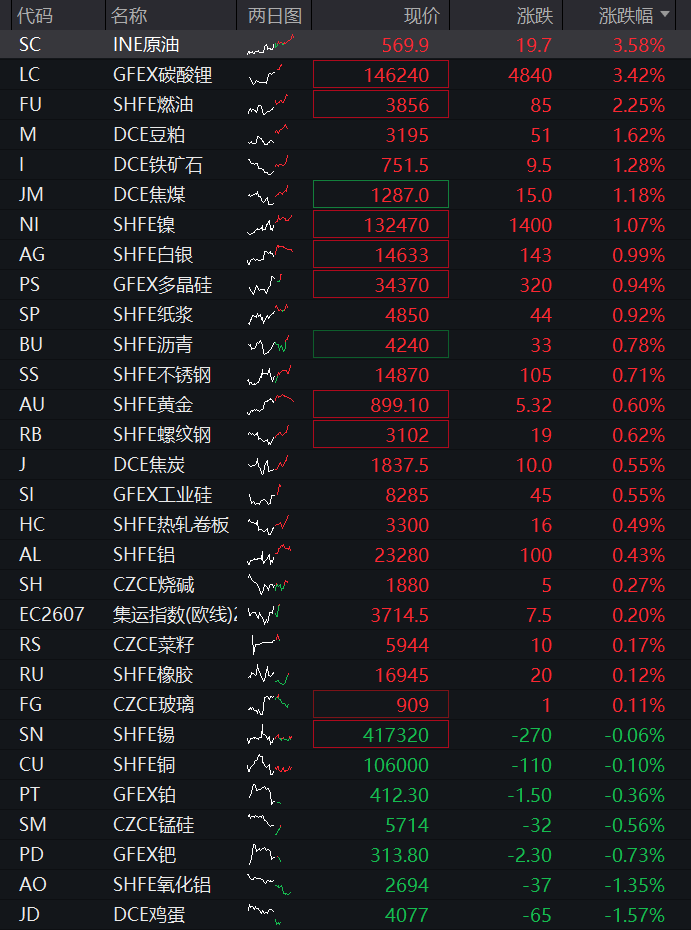Open the EC2607 集运指数 contract code
Screen dimensions: 691x930
(52, 614)
